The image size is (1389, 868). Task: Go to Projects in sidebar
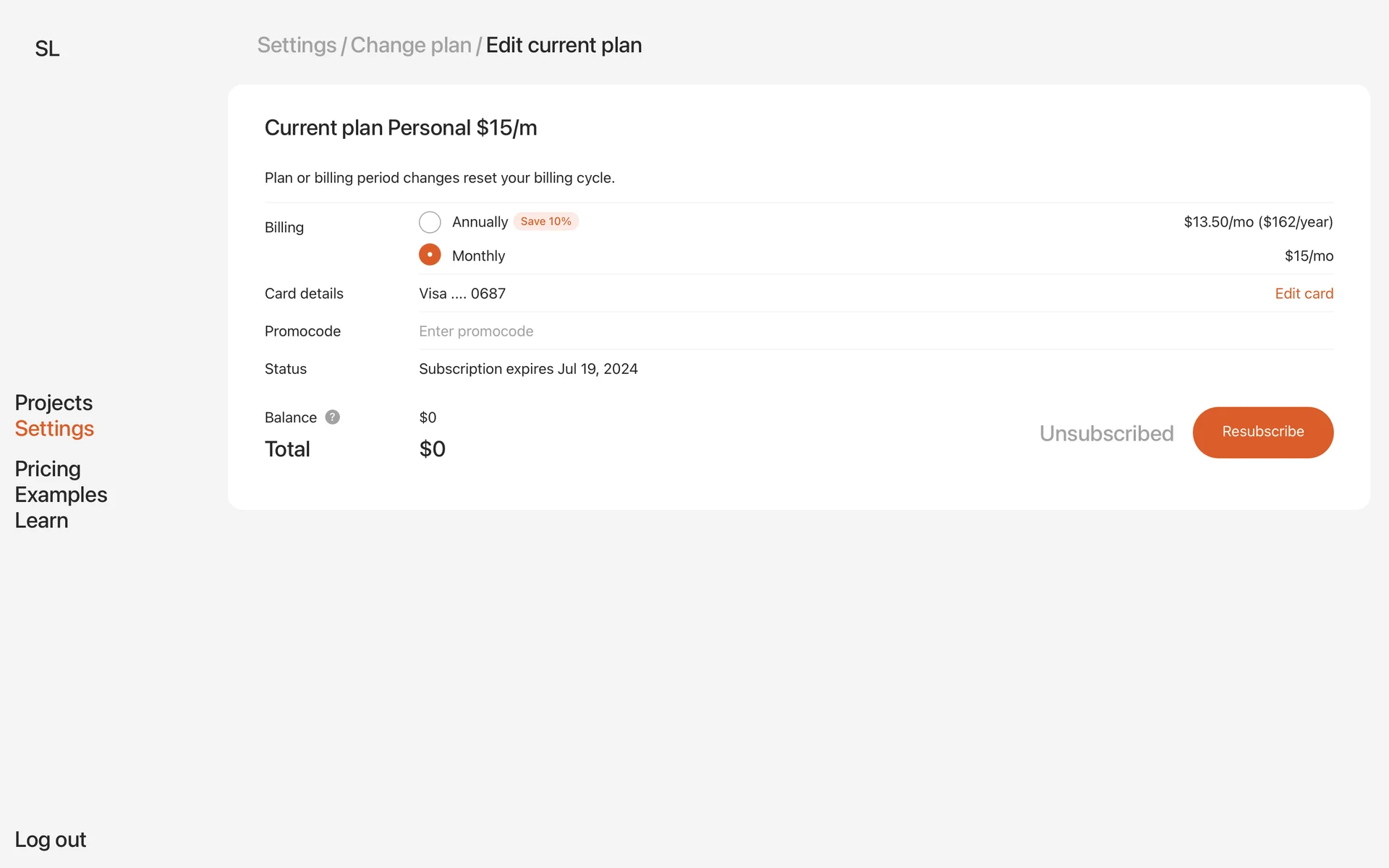click(54, 402)
